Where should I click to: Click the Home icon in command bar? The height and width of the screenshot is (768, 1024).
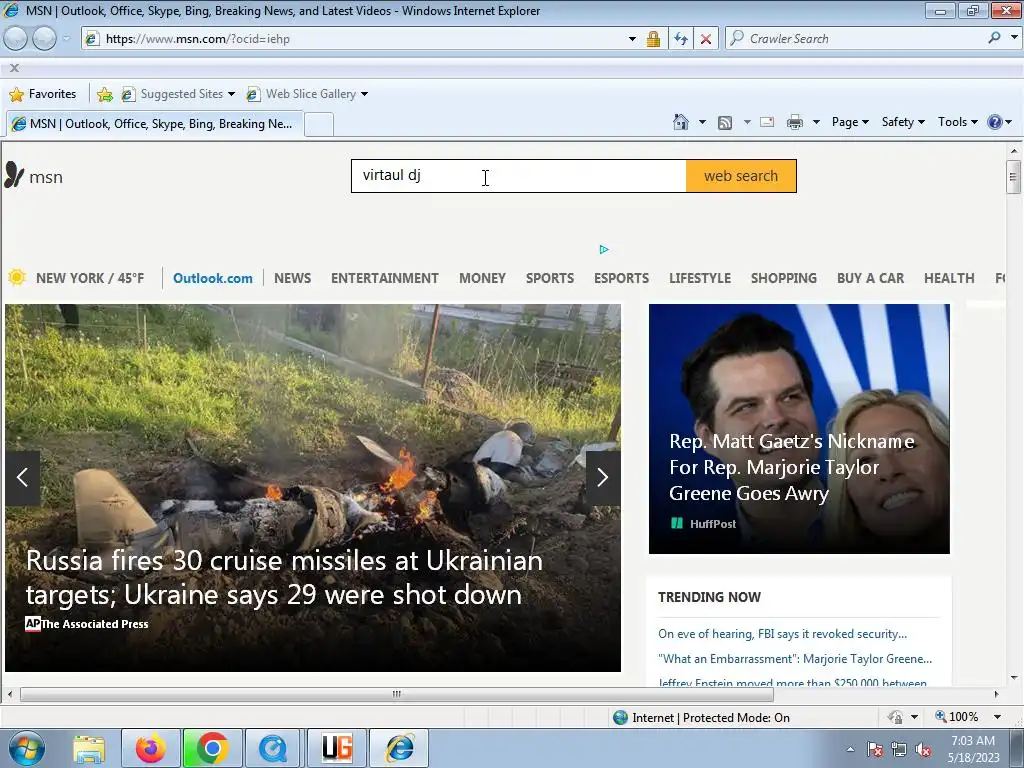680,122
